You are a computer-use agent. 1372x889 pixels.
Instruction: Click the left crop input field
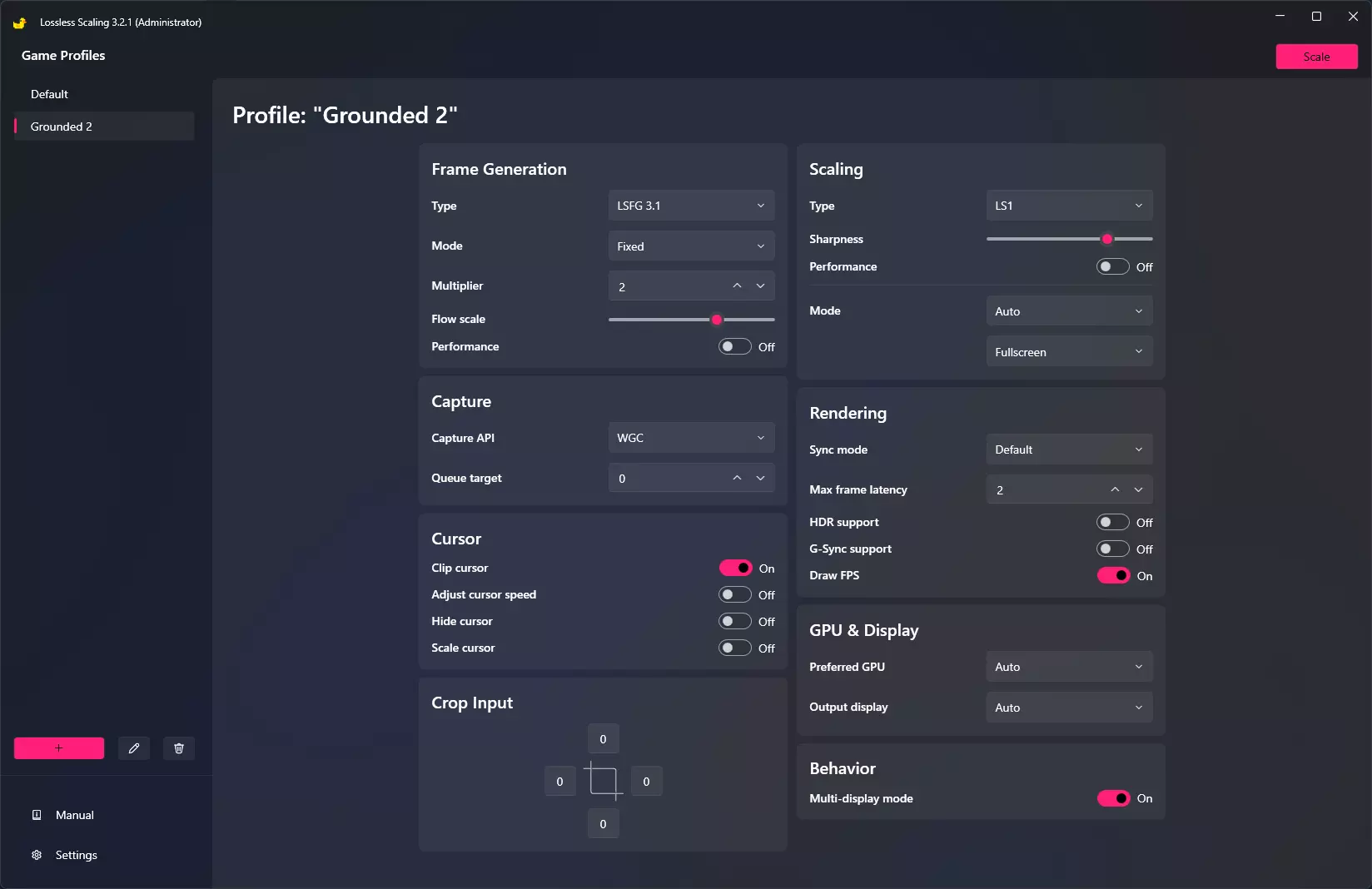[x=559, y=782]
